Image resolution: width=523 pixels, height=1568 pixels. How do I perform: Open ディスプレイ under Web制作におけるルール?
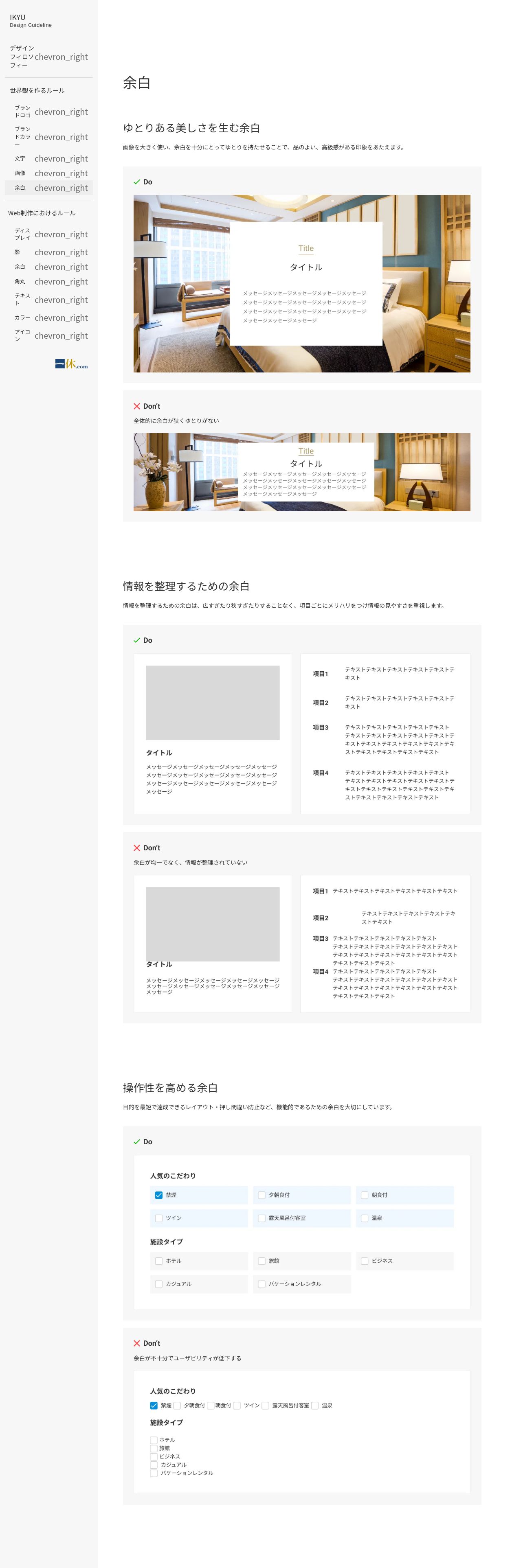[49, 234]
